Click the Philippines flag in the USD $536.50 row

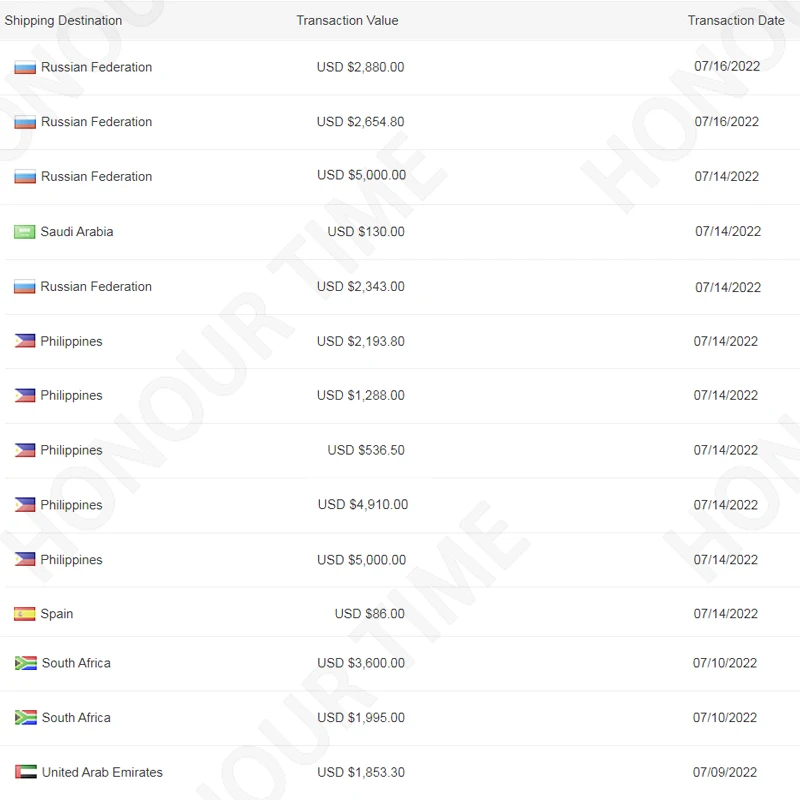pyautogui.click(x=25, y=451)
